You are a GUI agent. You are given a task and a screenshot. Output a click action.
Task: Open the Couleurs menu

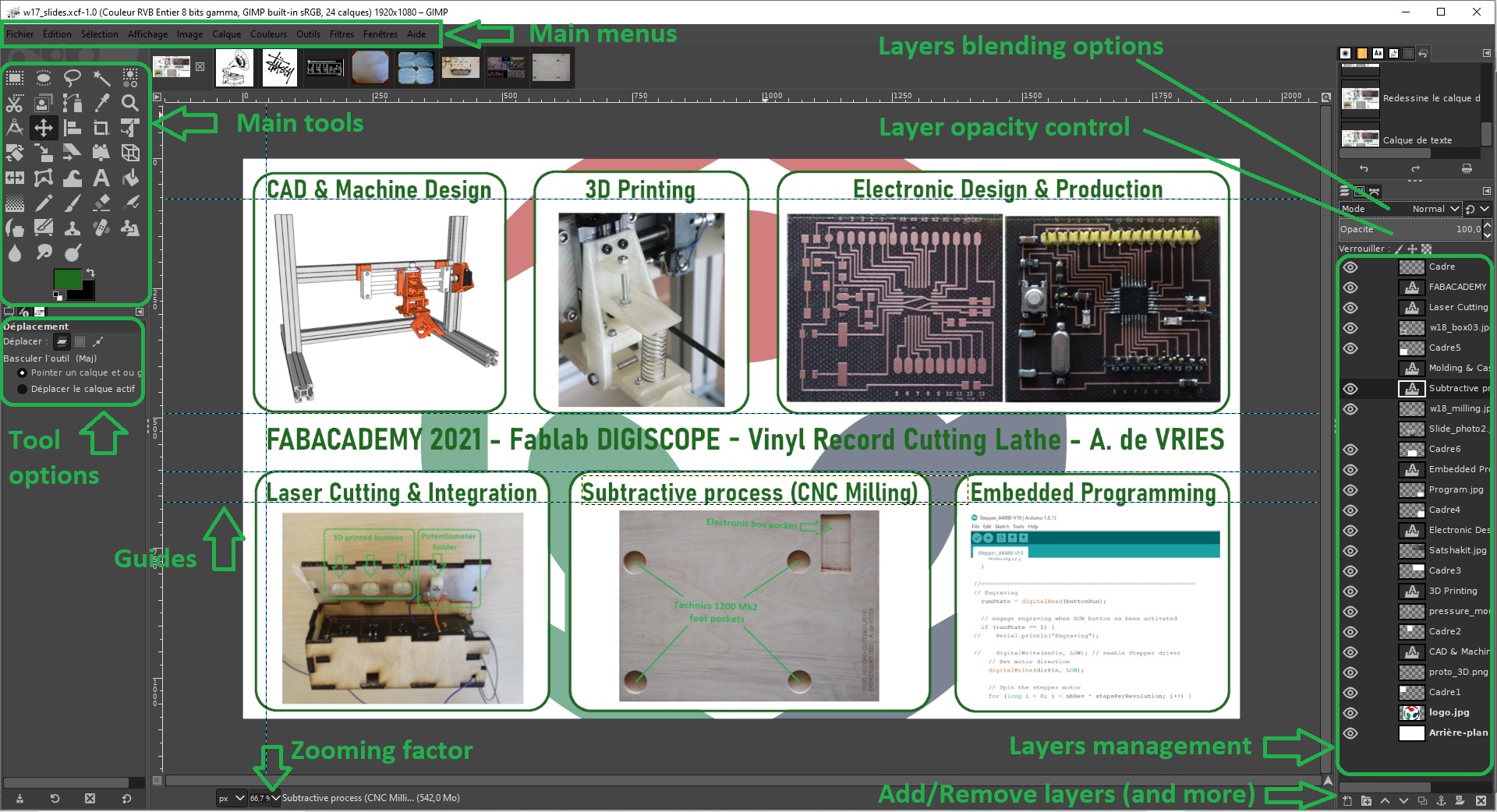(268, 34)
